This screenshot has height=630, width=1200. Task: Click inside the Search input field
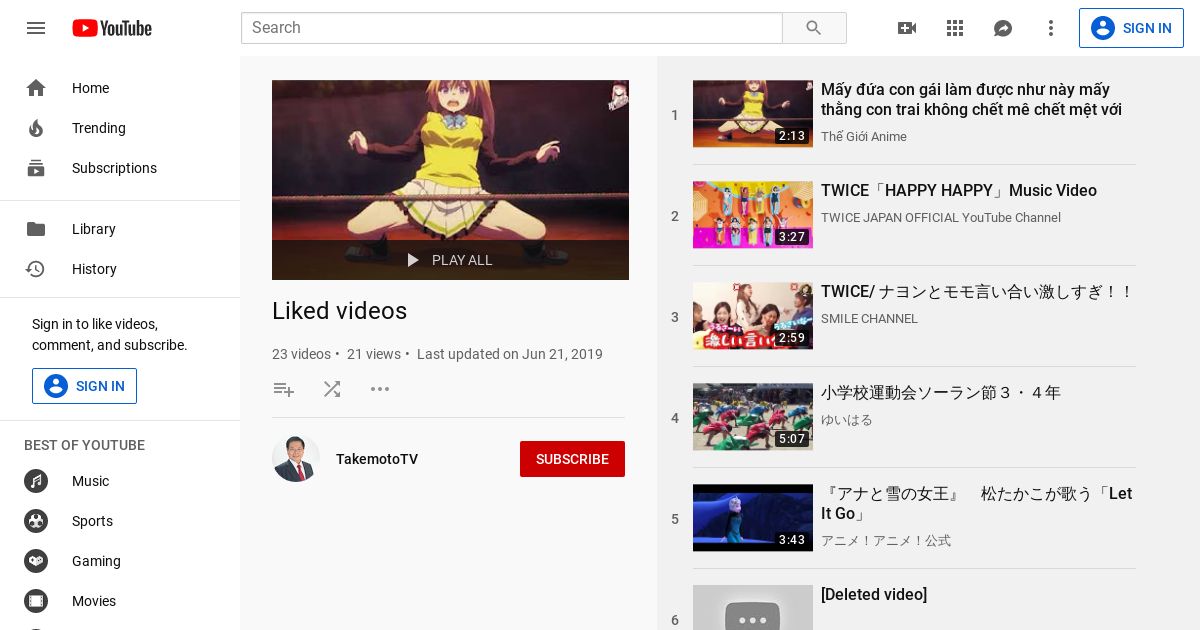click(512, 28)
